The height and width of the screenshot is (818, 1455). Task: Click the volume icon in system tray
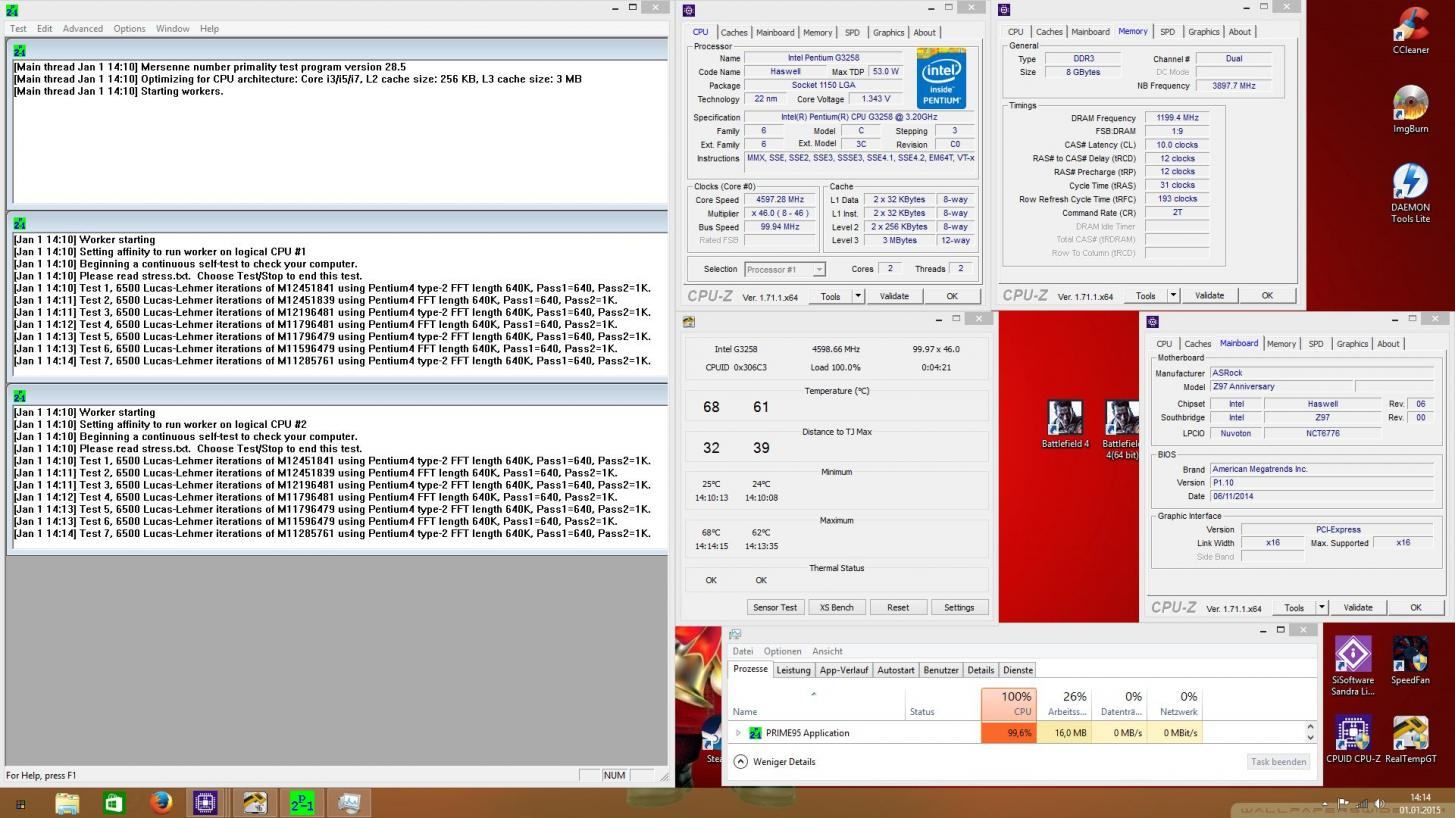pyautogui.click(x=1381, y=803)
